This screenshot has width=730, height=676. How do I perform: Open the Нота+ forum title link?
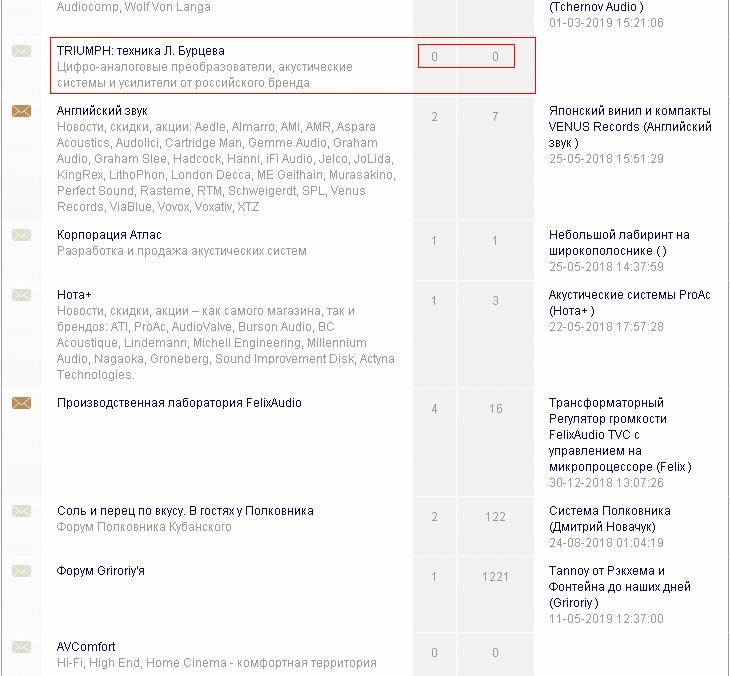tap(74, 295)
